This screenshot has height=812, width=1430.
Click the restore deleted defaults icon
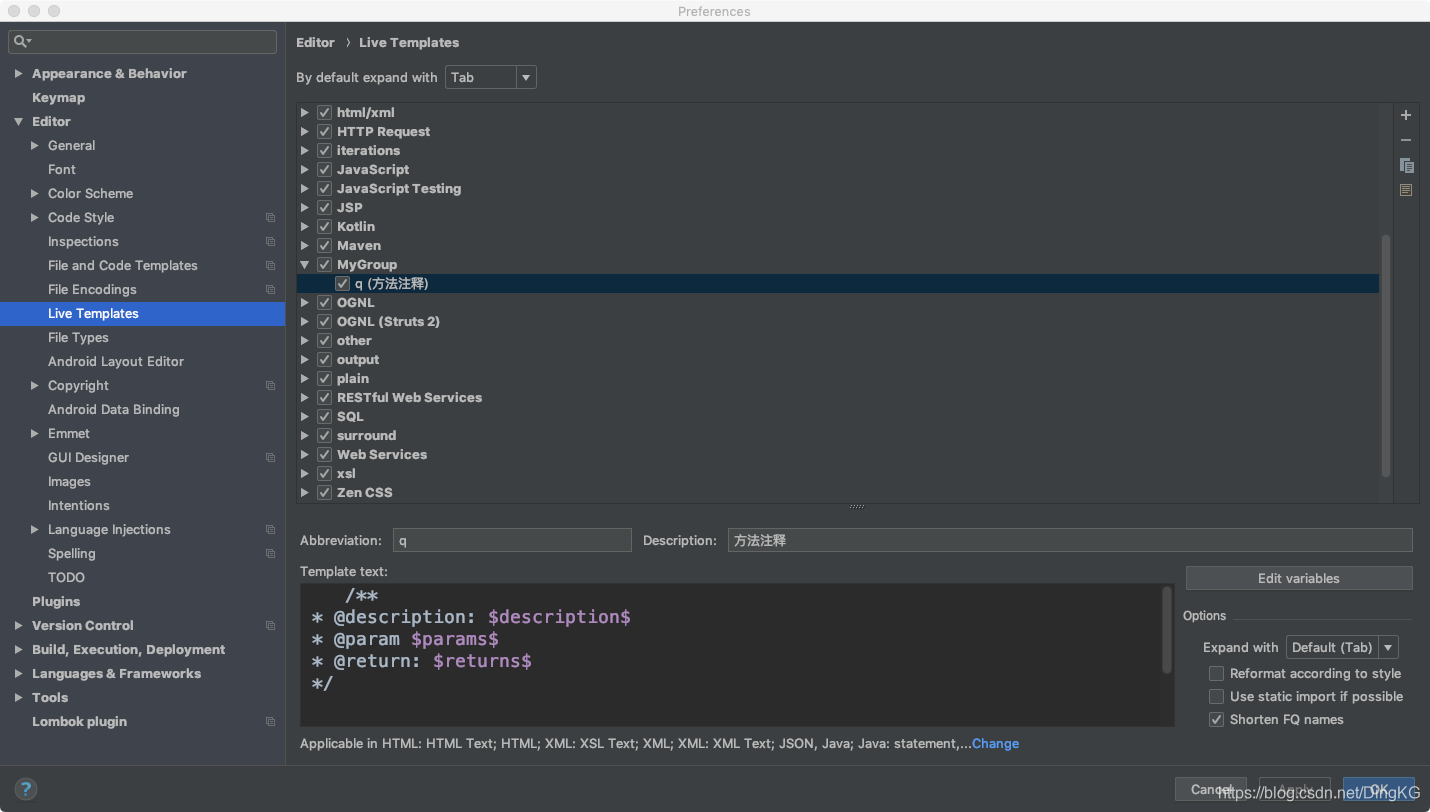(x=1406, y=190)
